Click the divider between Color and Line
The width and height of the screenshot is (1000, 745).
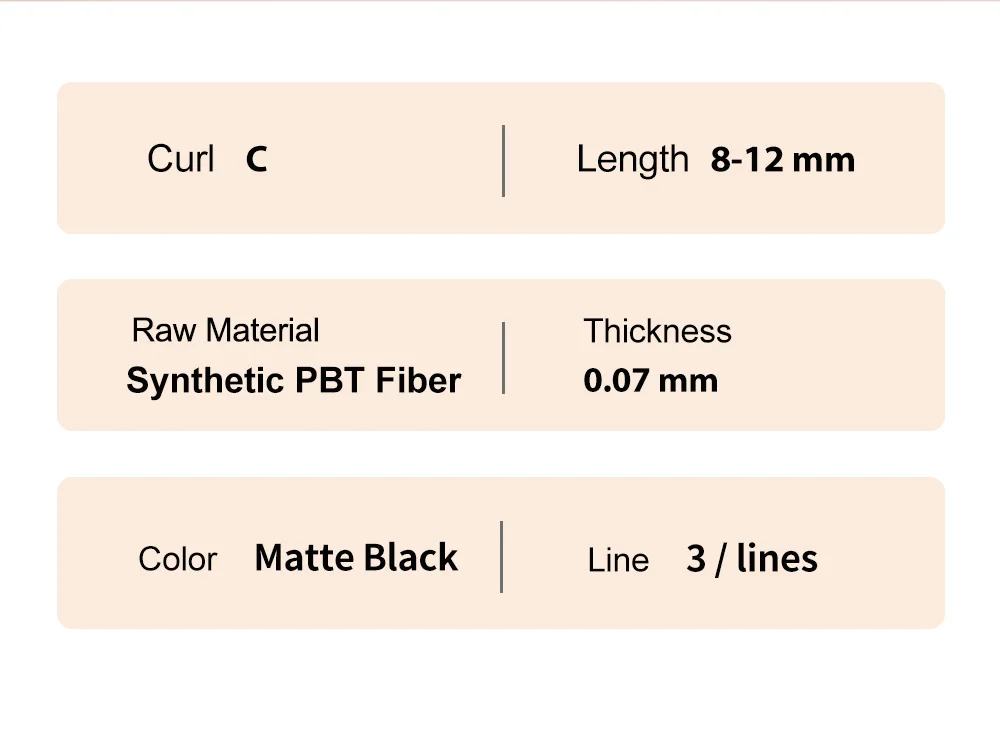[x=502, y=557]
